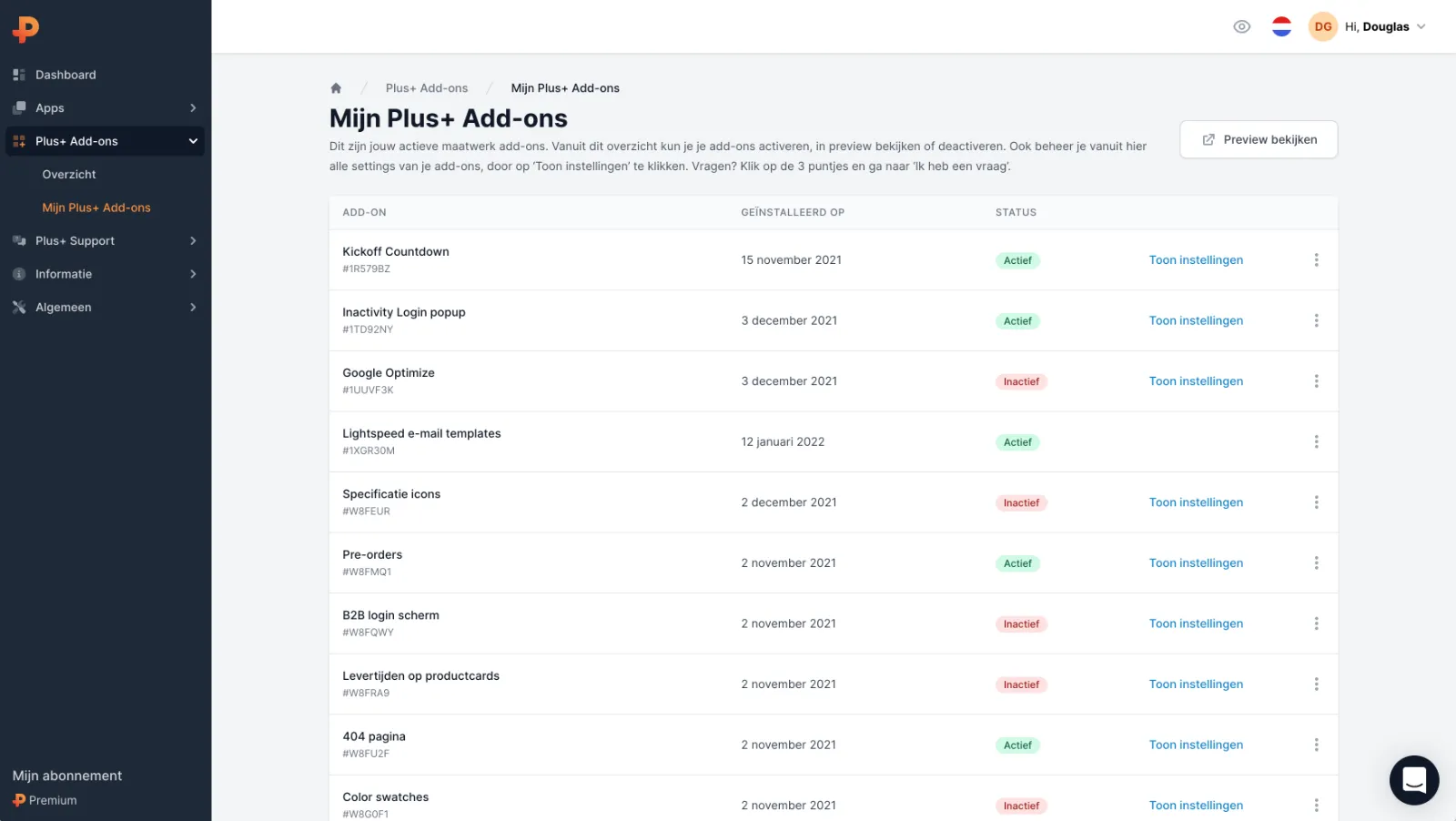
Task: Click the STATUS column header
Action: click(1016, 212)
